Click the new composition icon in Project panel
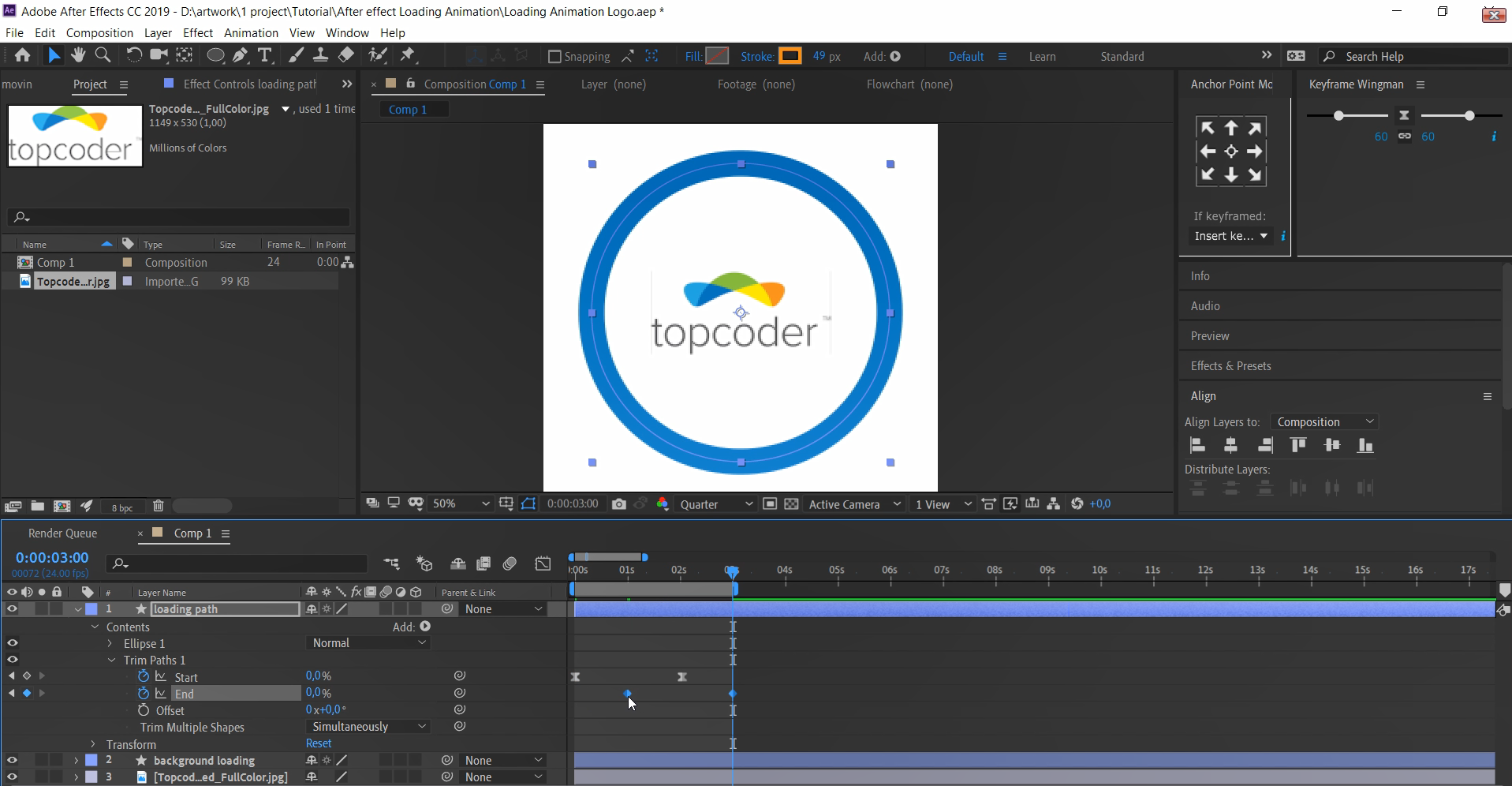Viewport: 1512px width, 786px height. click(x=62, y=506)
